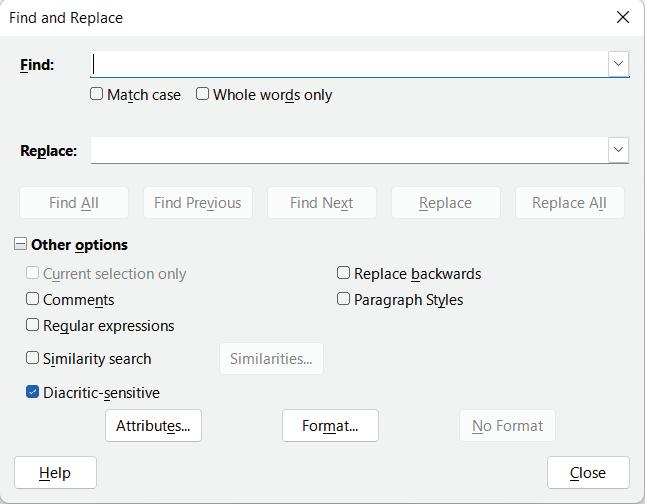Check the Paragraph Styles option
This screenshot has width=645, height=504.
tap(344, 299)
